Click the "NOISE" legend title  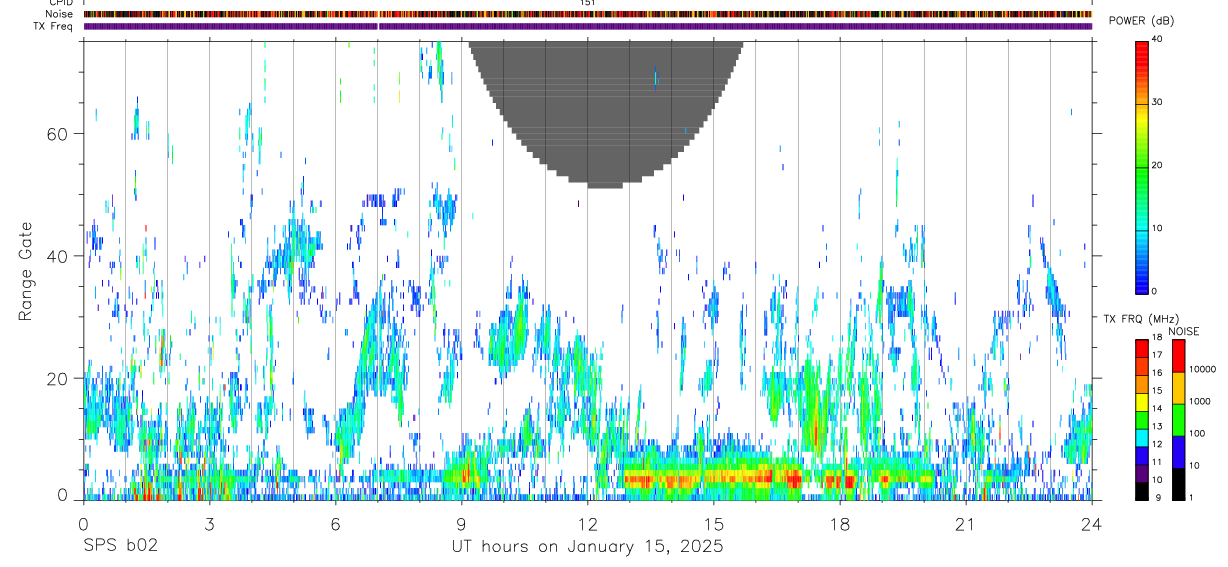[1183, 331]
